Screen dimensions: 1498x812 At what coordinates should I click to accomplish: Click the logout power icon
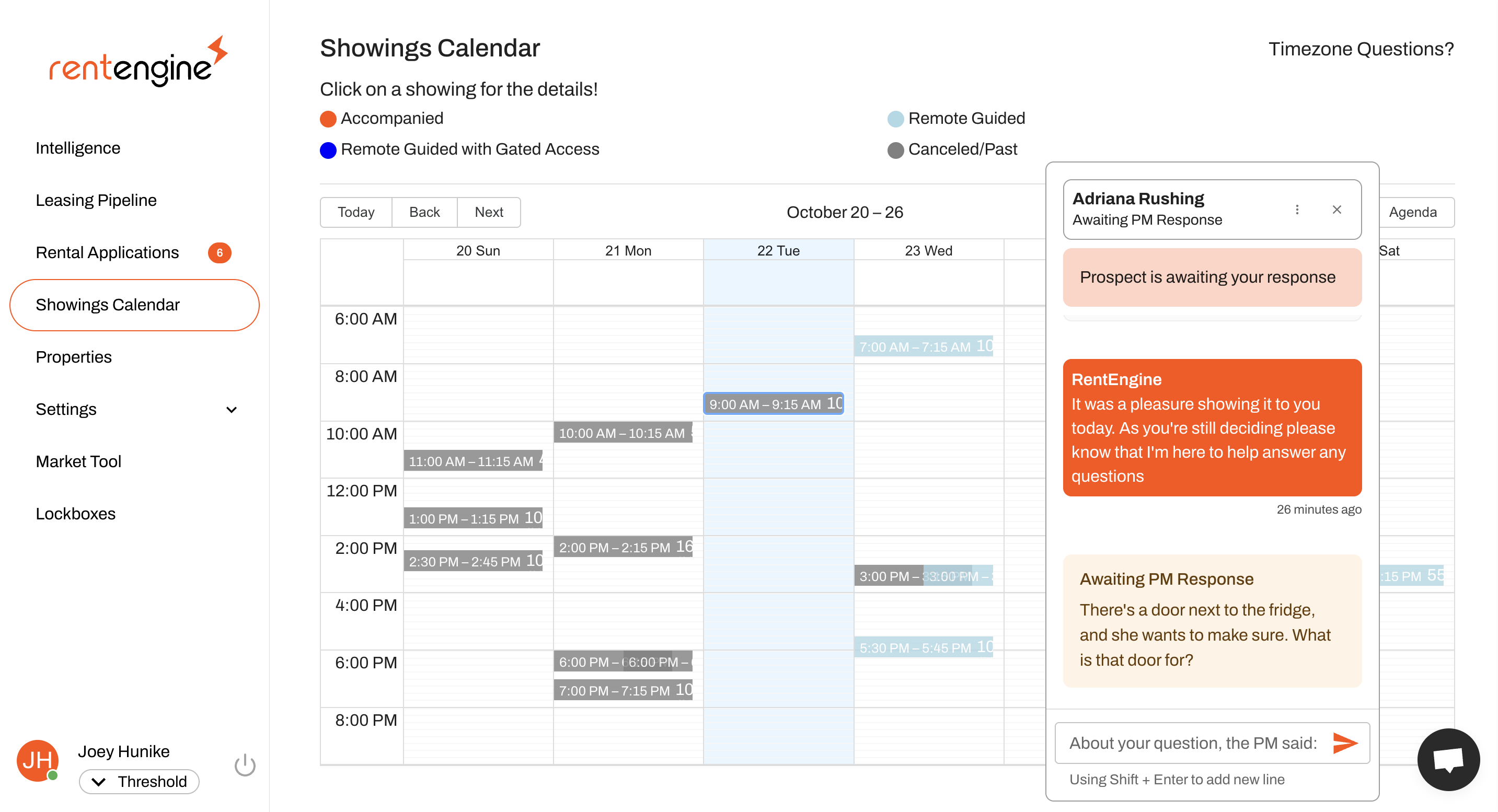pos(245,765)
